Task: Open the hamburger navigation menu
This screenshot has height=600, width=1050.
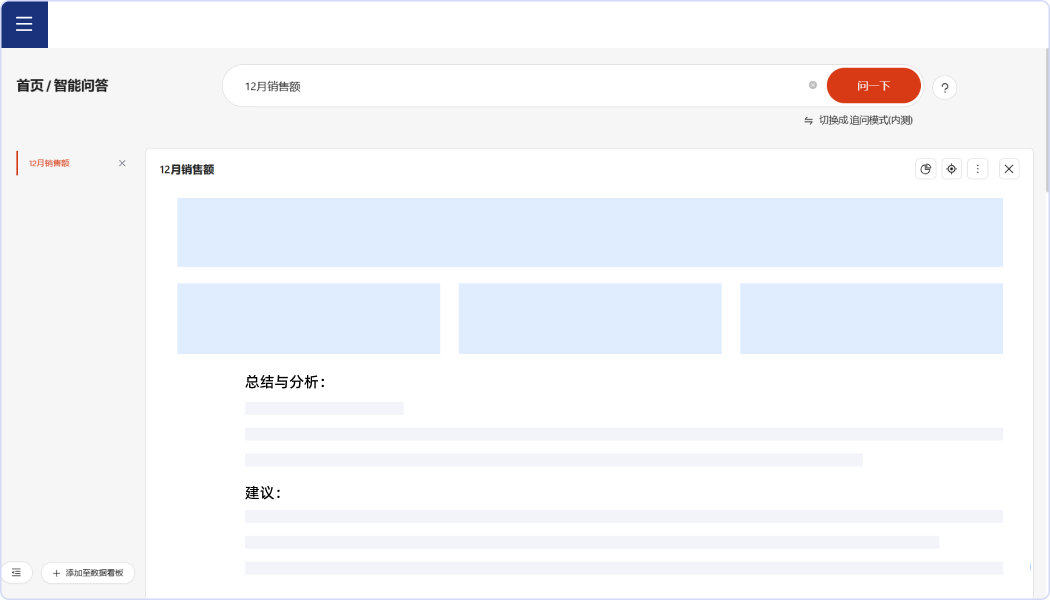Action: (24, 24)
